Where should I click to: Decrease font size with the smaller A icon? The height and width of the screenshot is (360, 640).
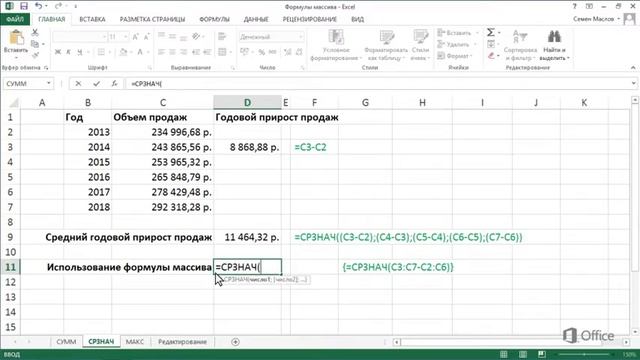tap(147, 37)
